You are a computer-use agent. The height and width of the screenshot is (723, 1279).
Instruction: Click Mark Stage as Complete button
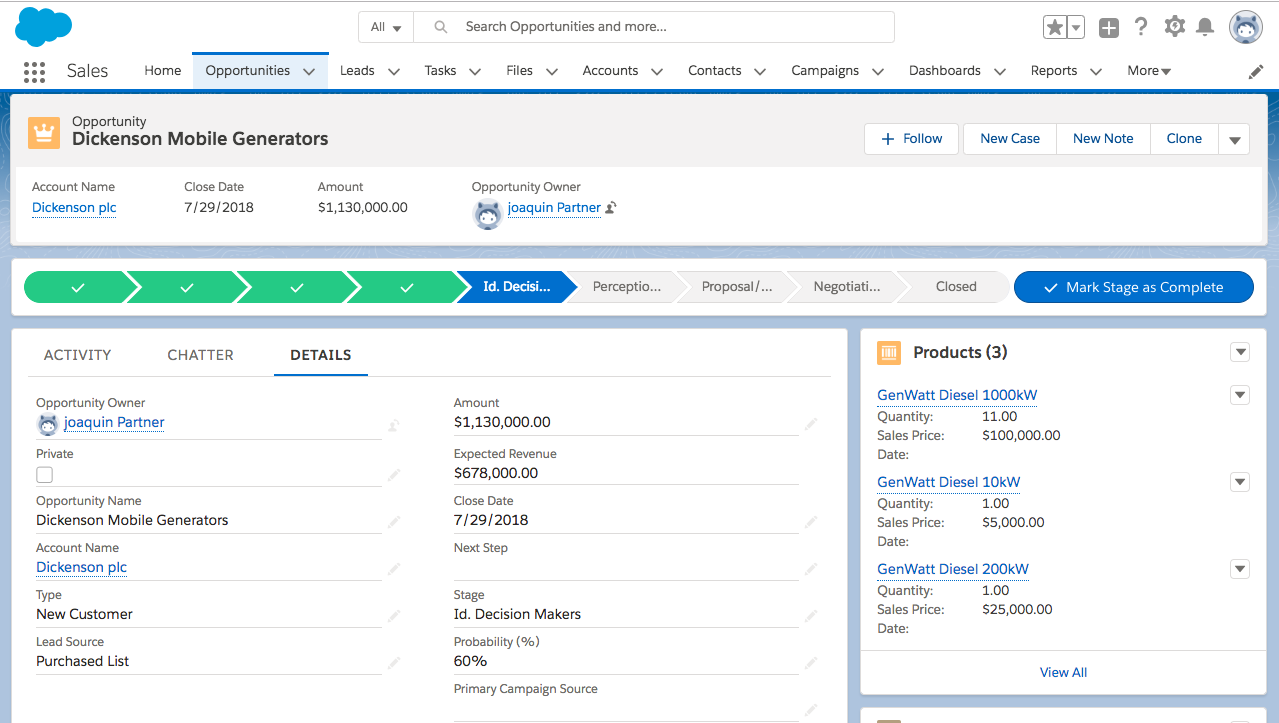1133,287
